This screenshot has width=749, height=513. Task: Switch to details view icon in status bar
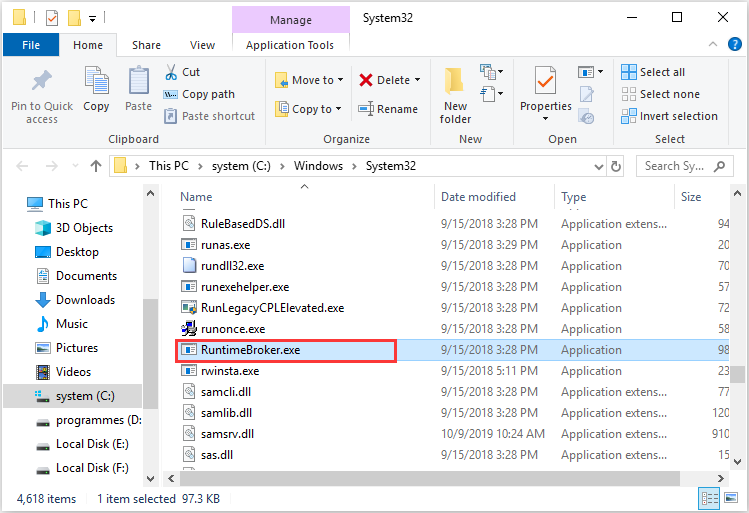click(x=709, y=498)
